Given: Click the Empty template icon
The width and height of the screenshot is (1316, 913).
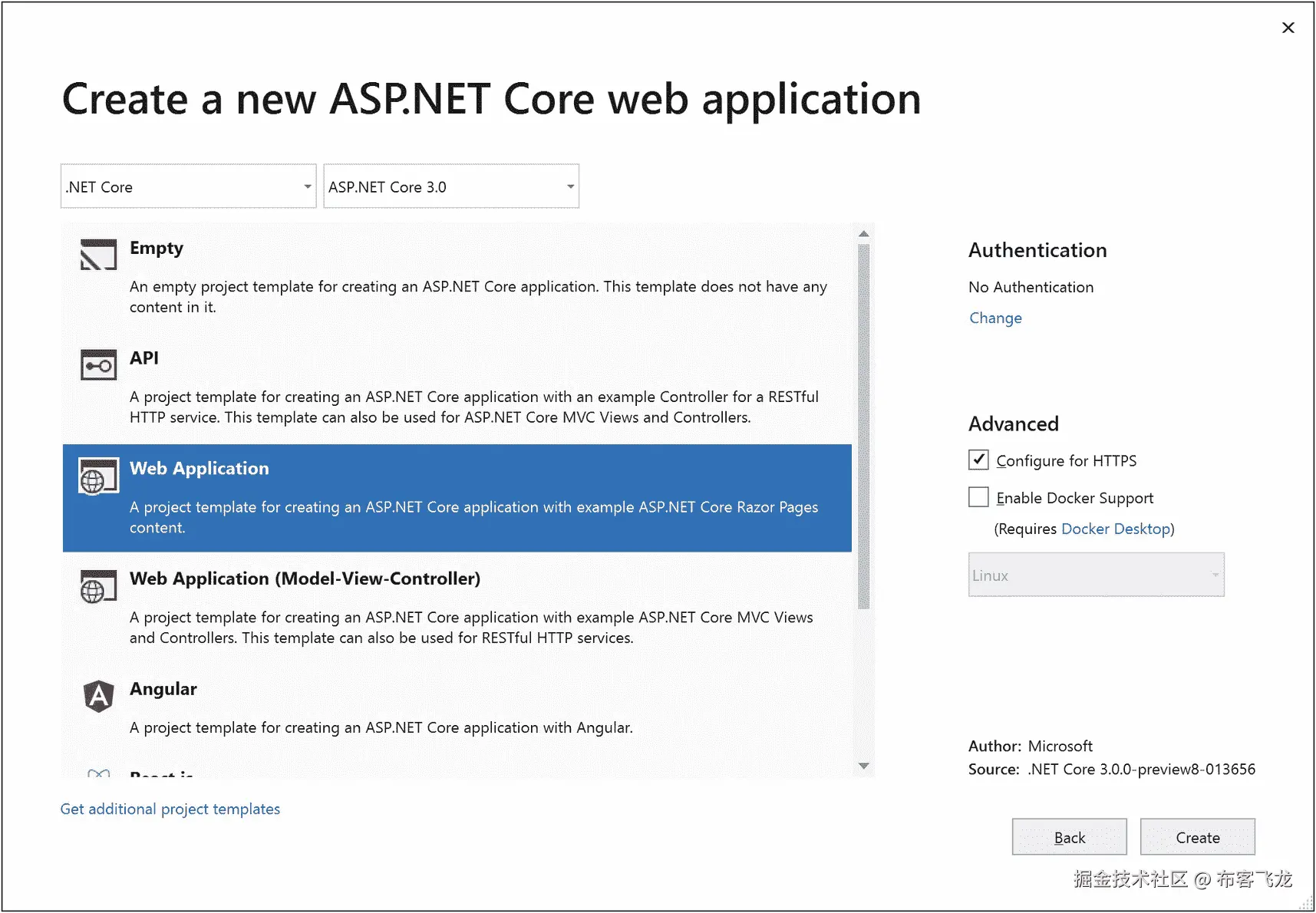Looking at the screenshot, I should click(x=98, y=255).
